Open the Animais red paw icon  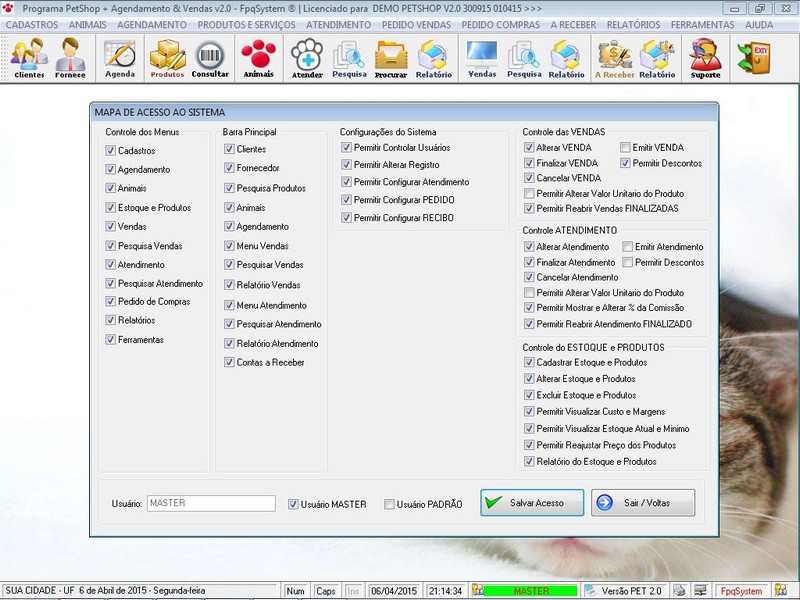click(259, 58)
